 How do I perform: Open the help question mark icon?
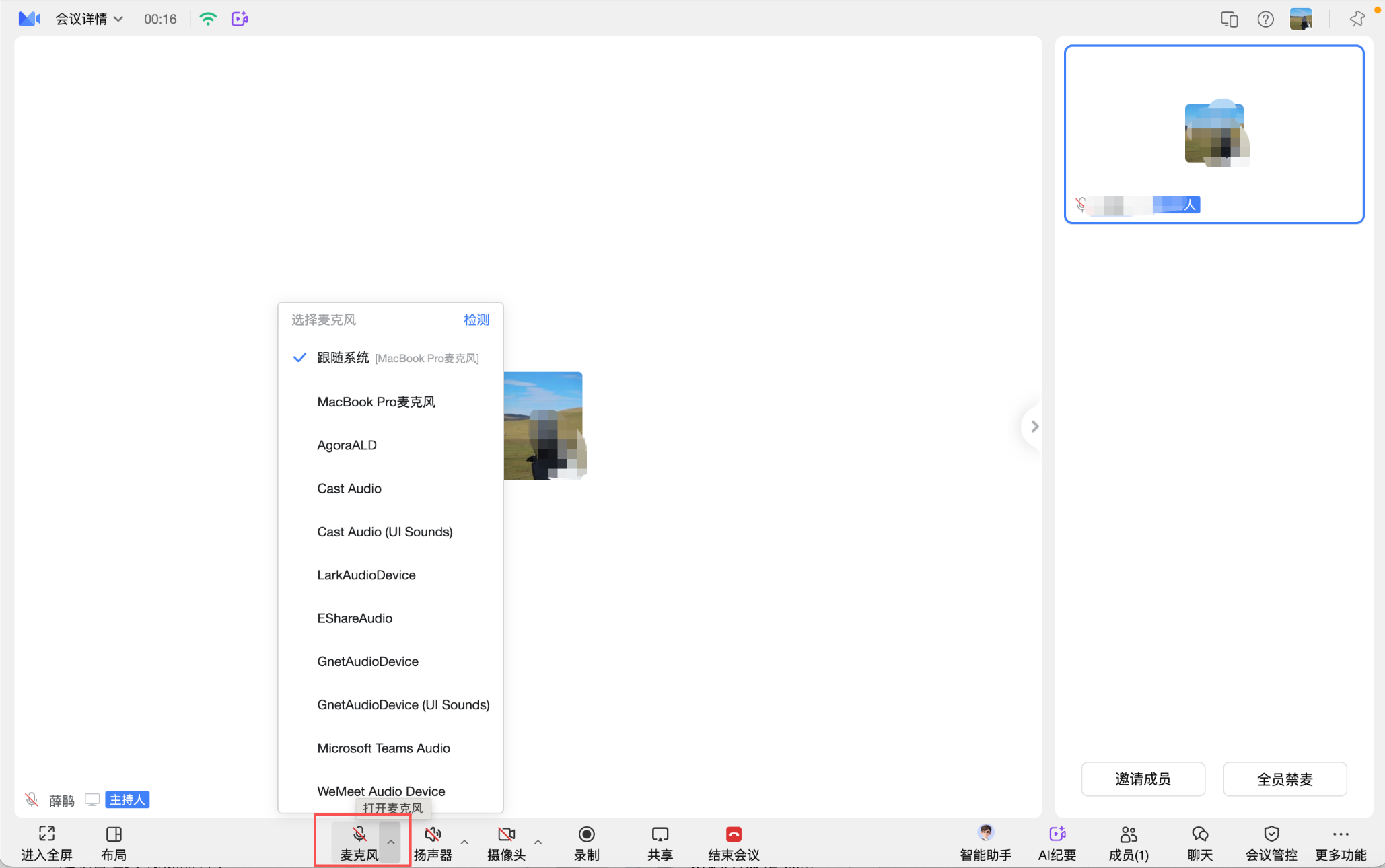[1265, 20]
